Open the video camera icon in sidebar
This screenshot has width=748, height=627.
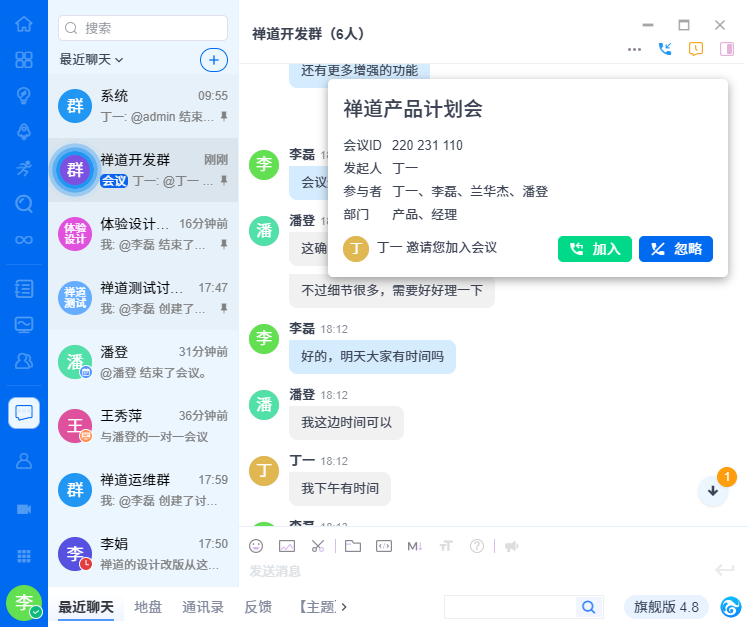tap(24, 509)
